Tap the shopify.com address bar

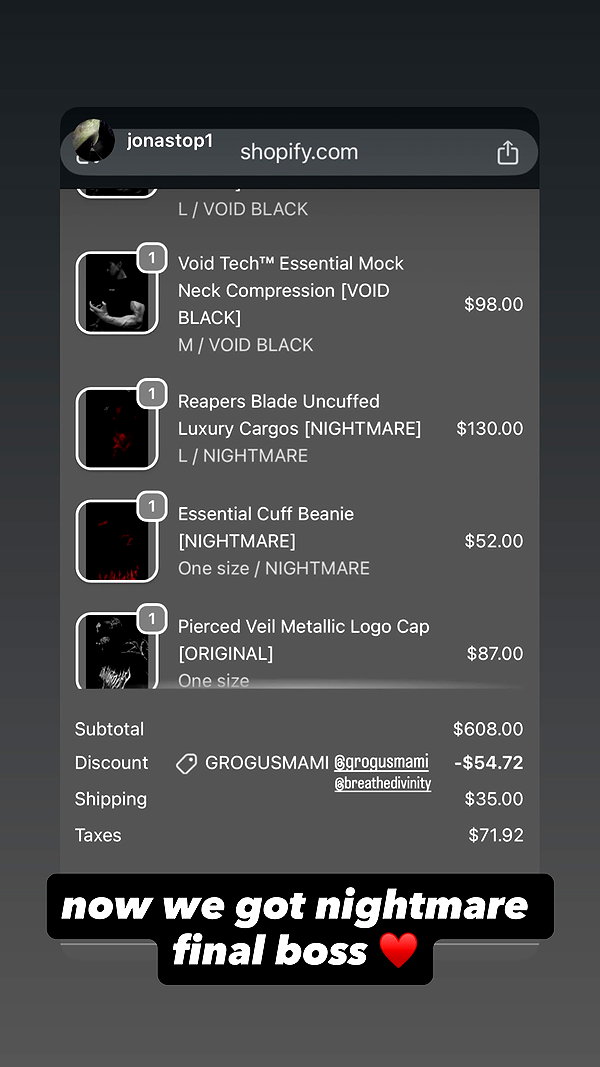[299, 152]
